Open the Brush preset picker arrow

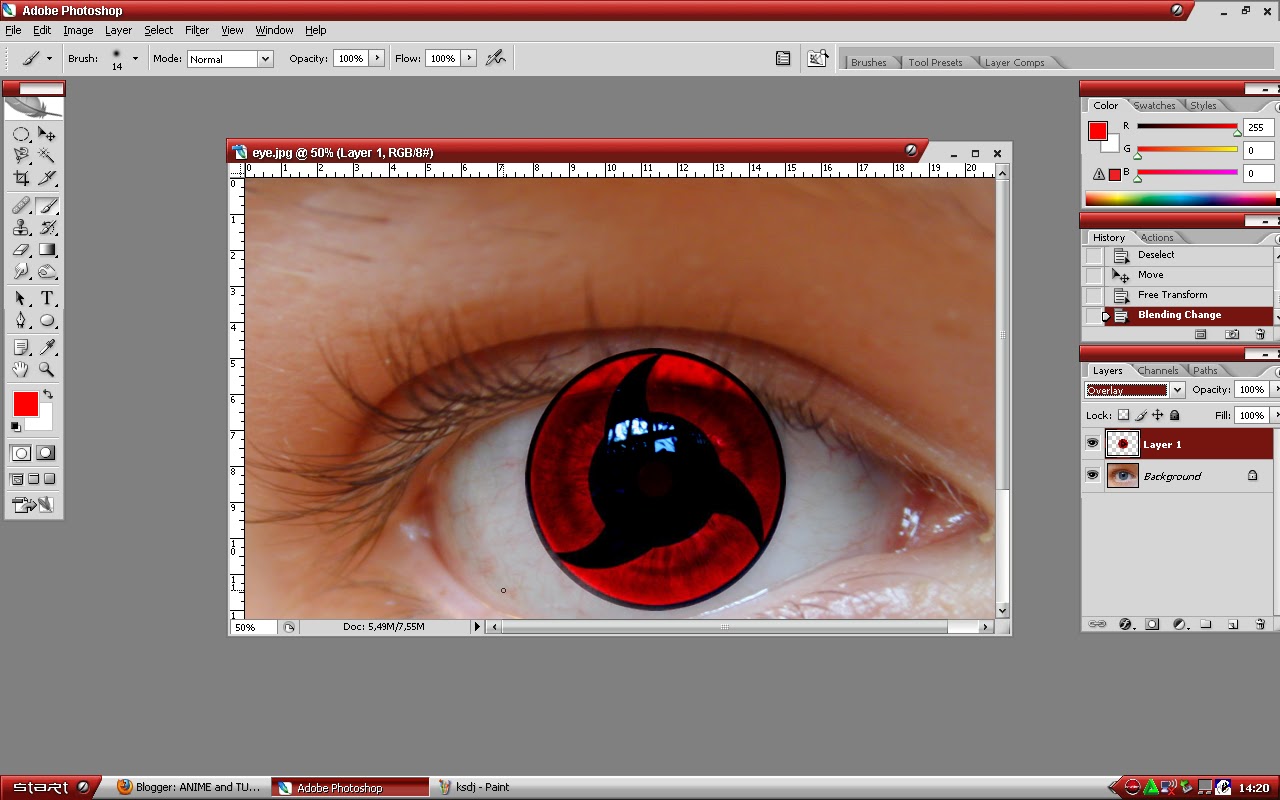135,58
